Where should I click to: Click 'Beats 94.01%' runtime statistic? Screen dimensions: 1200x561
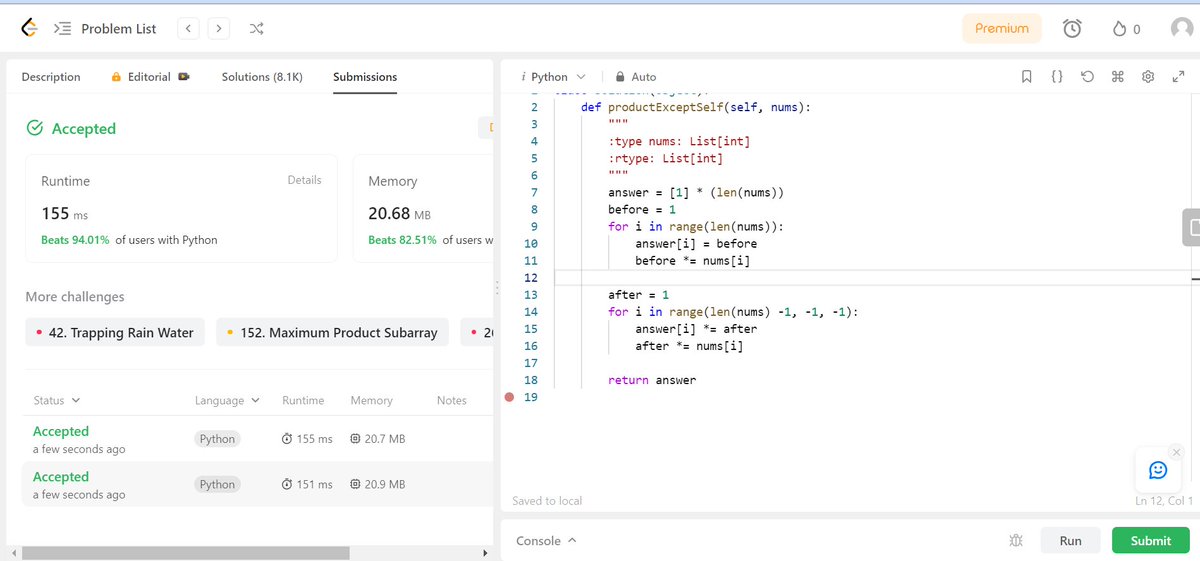pyautogui.click(x=76, y=240)
